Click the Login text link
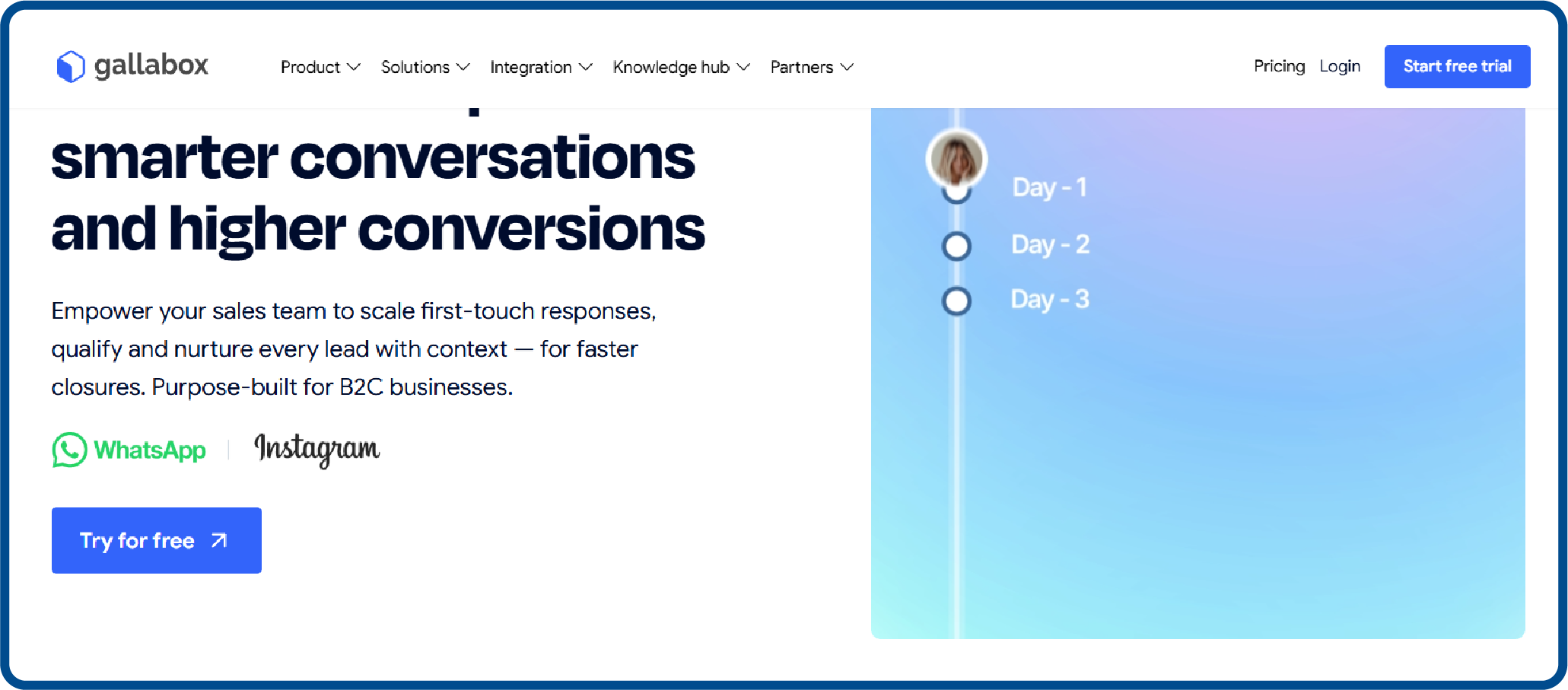 point(1340,66)
